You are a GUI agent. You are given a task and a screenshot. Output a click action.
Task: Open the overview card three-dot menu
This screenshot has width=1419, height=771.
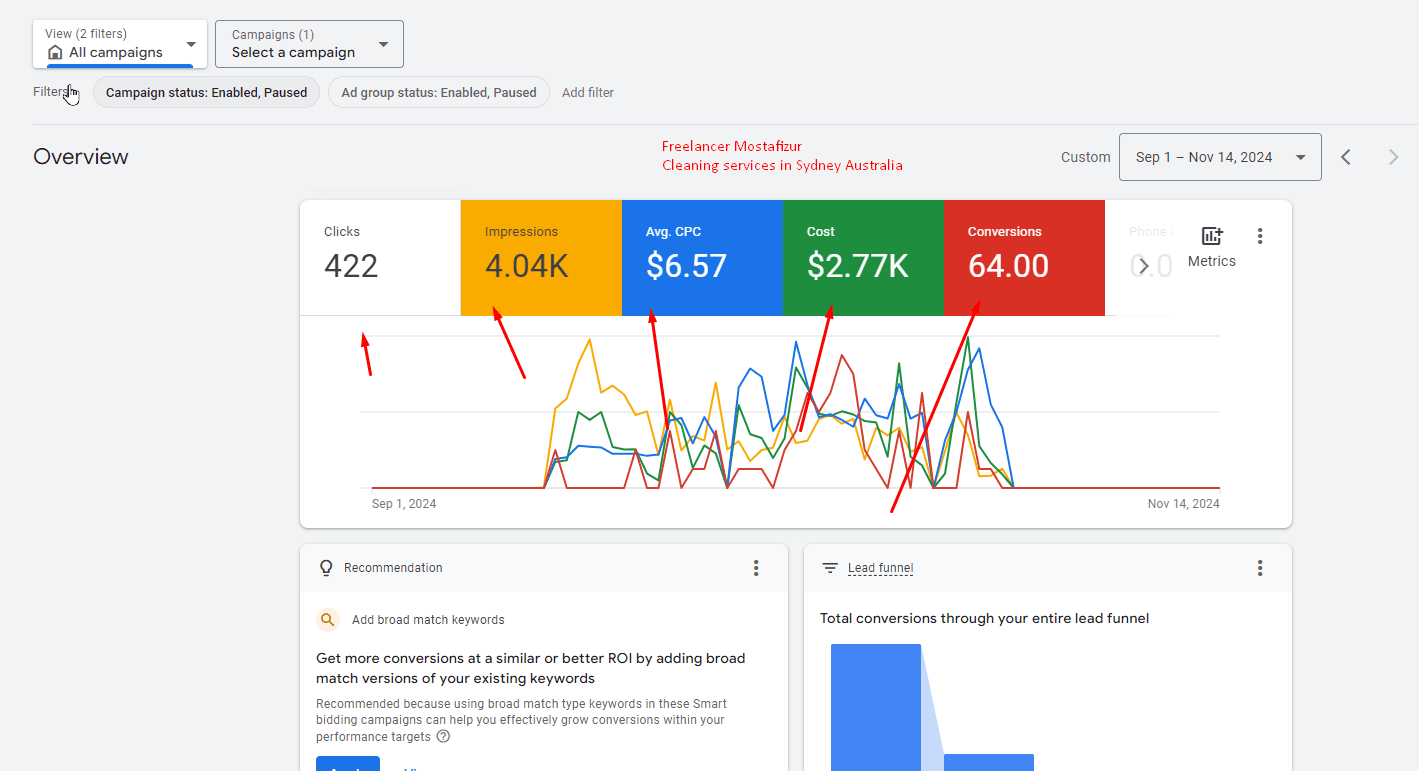coord(1259,236)
